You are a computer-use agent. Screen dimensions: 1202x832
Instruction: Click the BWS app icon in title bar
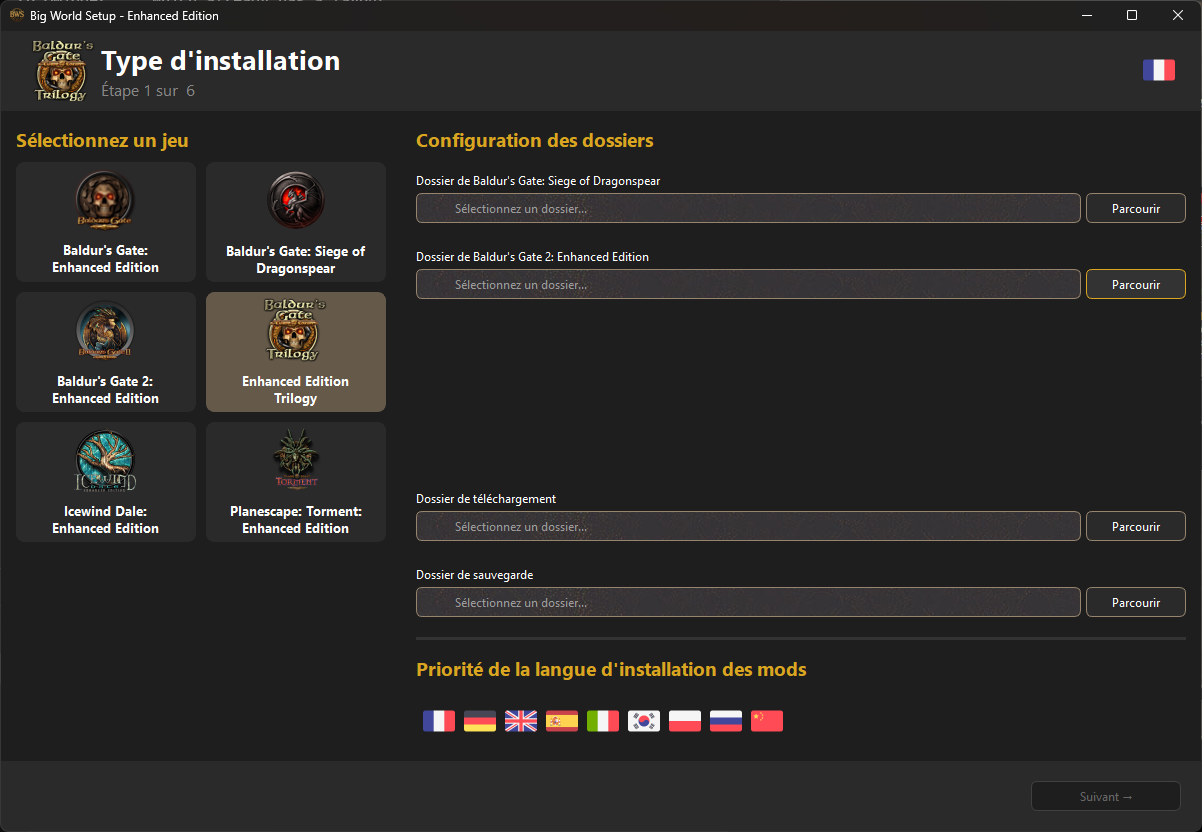tap(17, 15)
